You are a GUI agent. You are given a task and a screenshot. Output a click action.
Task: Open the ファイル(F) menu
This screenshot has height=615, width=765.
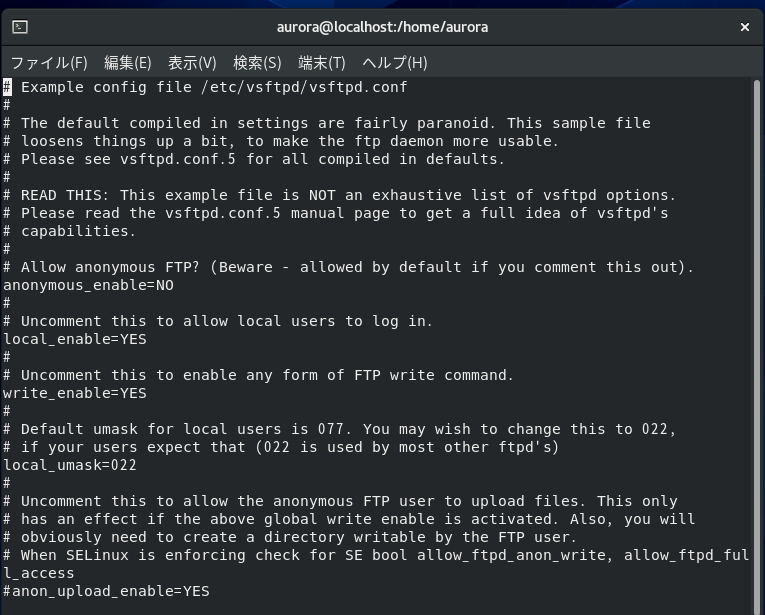(49, 63)
